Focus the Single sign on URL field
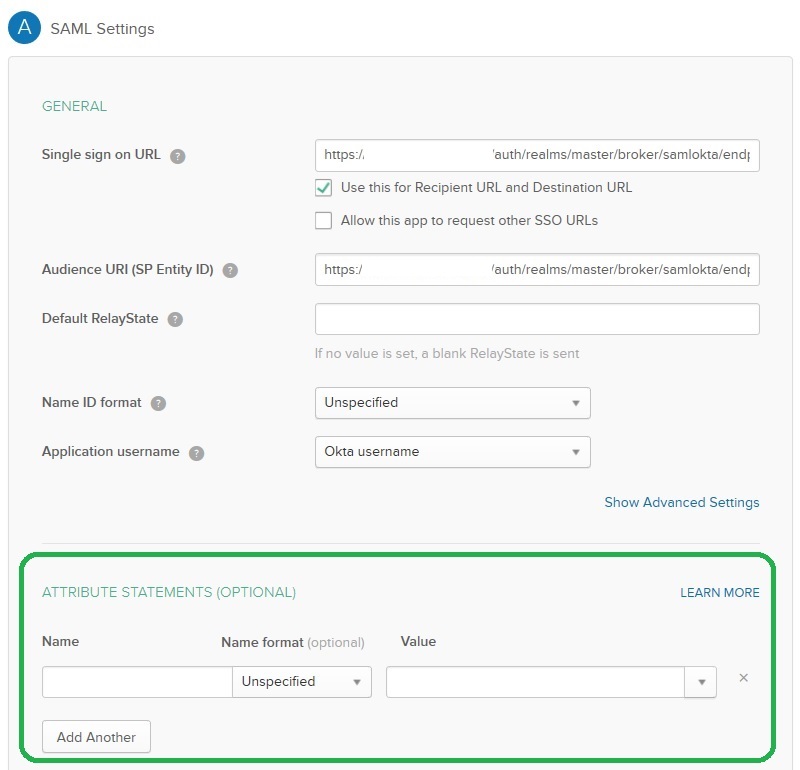Image resolution: width=800 pixels, height=770 pixels. click(x=537, y=156)
